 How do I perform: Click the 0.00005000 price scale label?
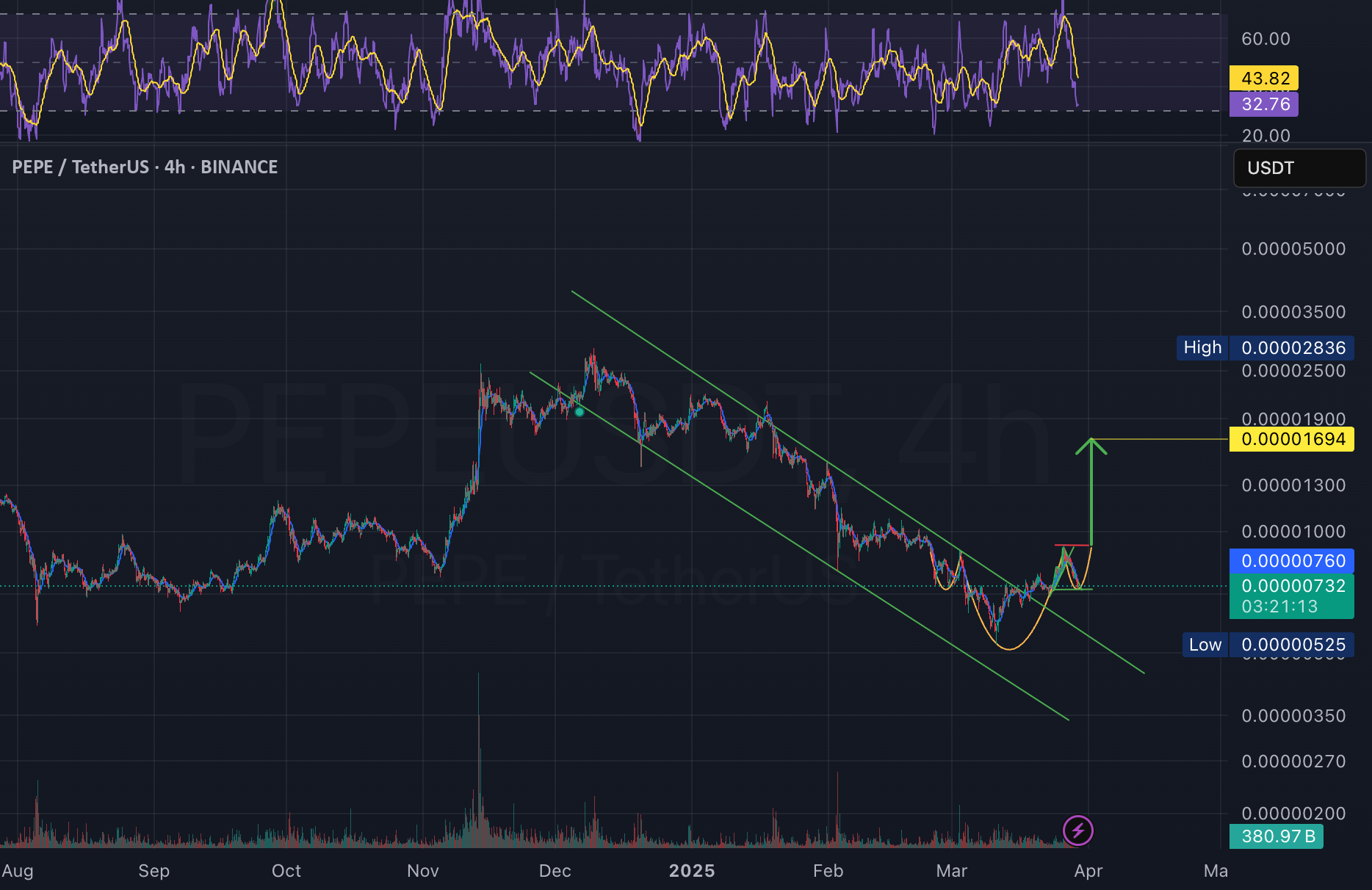point(1293,249)
